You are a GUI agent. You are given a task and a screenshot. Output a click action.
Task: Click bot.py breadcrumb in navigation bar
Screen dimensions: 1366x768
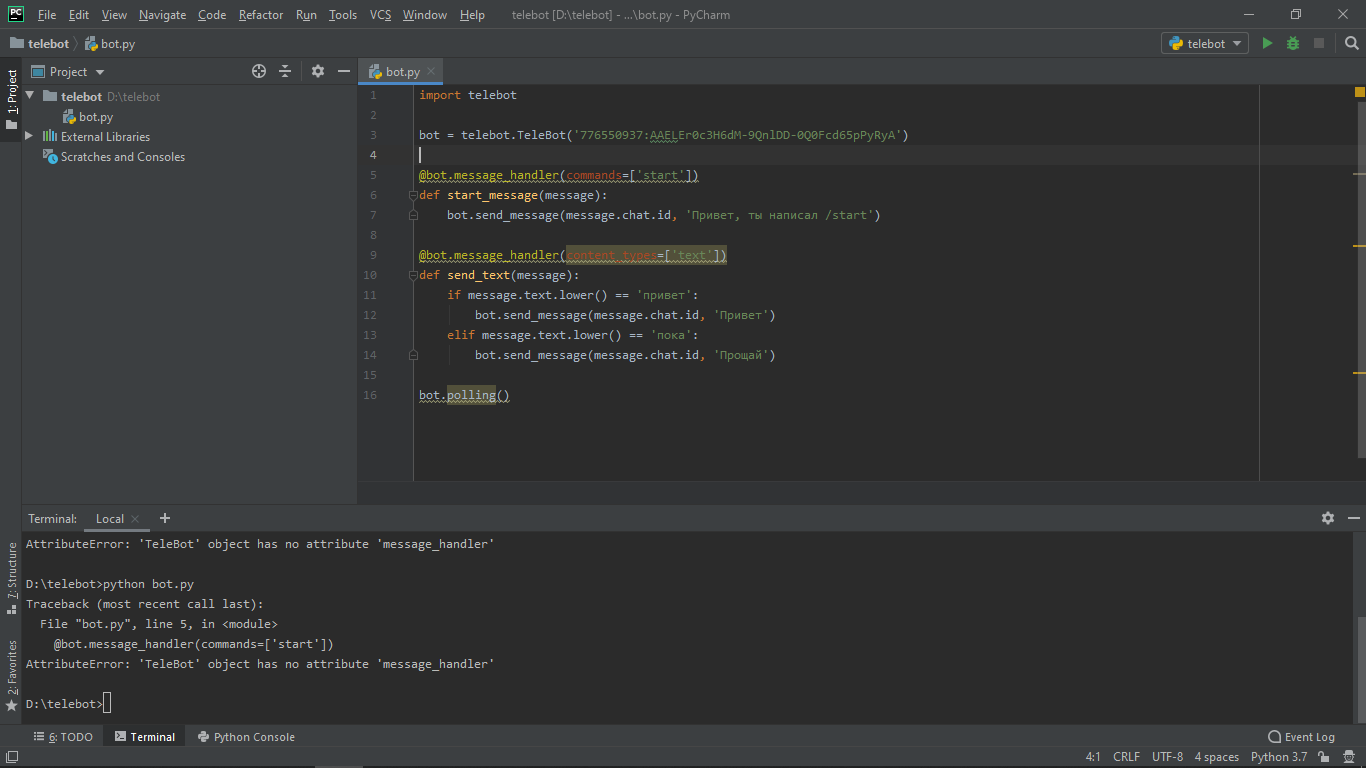110,43
